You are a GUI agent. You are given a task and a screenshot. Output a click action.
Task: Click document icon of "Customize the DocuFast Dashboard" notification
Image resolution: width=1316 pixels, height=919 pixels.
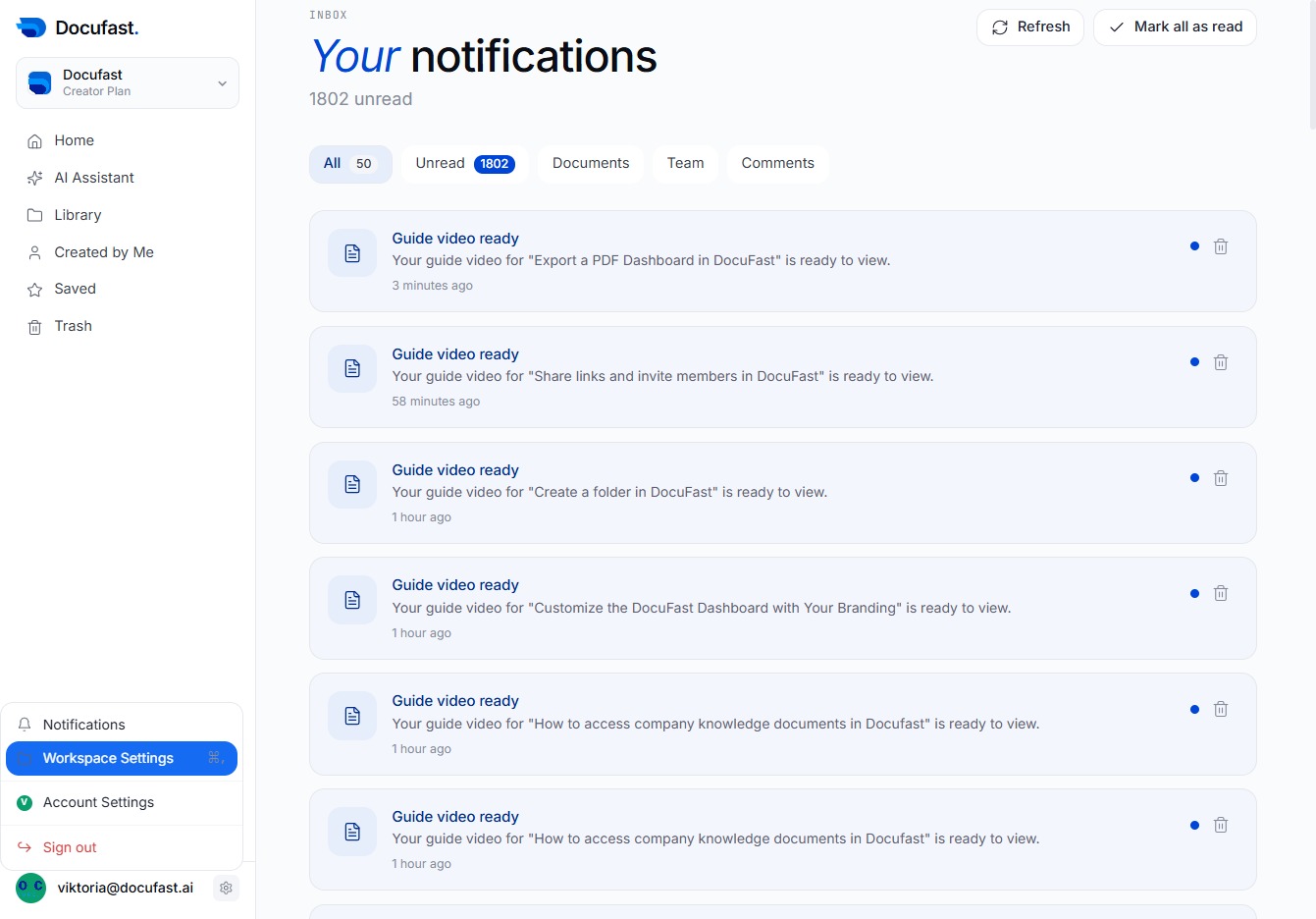pos(352,600)
